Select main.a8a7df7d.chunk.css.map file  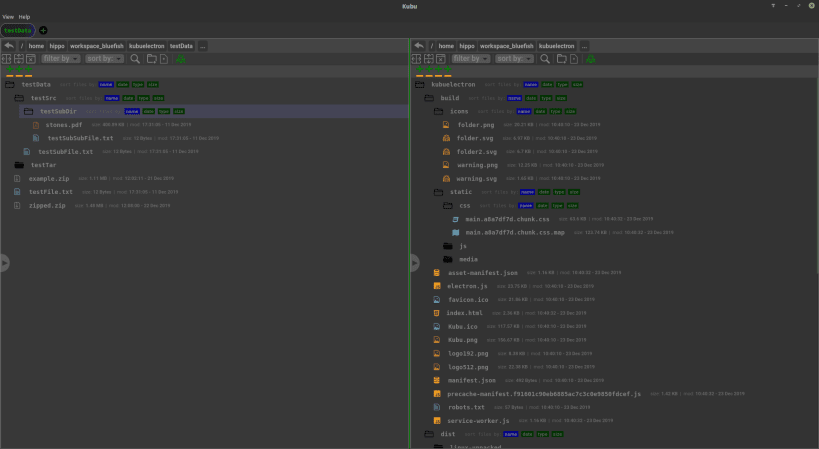(x=515, y=232)
